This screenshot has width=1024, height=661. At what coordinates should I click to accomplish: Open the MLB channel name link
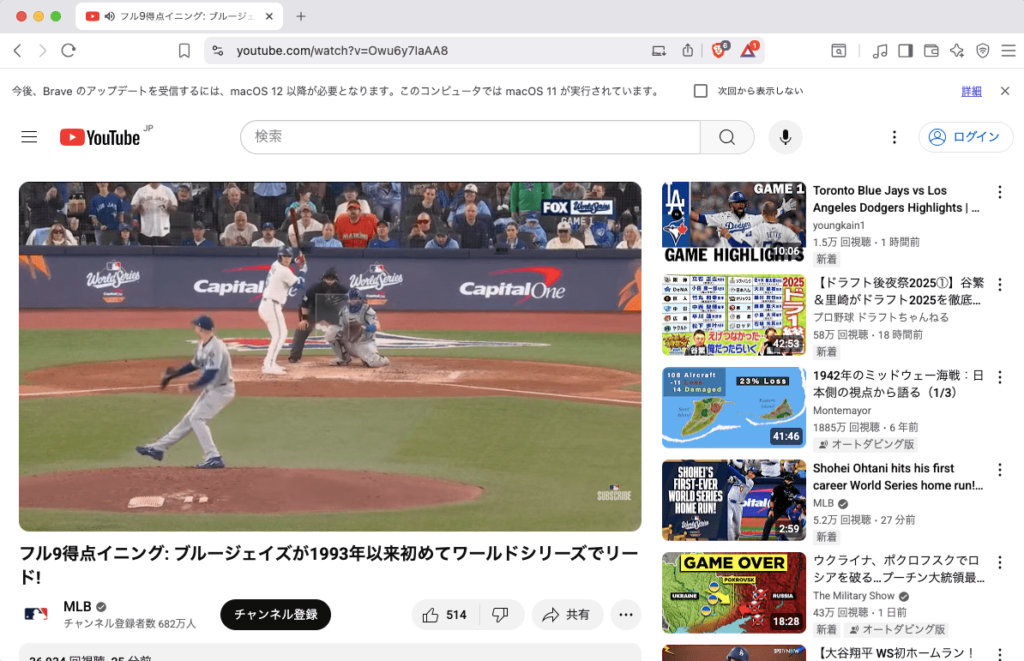(x=78, y=606)
